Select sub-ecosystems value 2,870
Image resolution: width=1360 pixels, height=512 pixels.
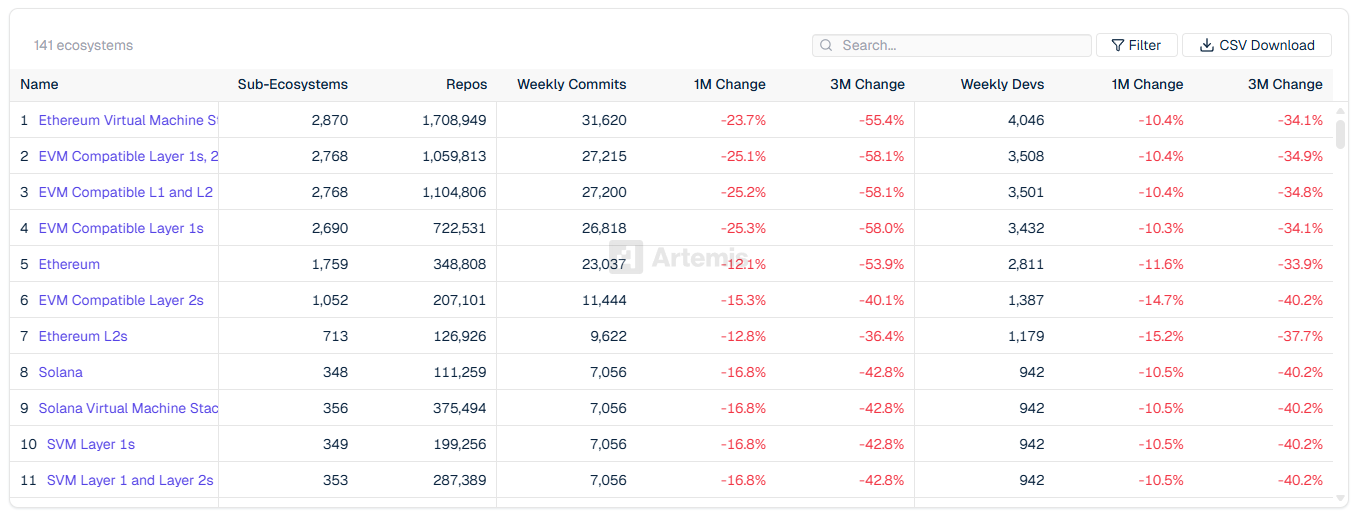click(x=330, y=120)
